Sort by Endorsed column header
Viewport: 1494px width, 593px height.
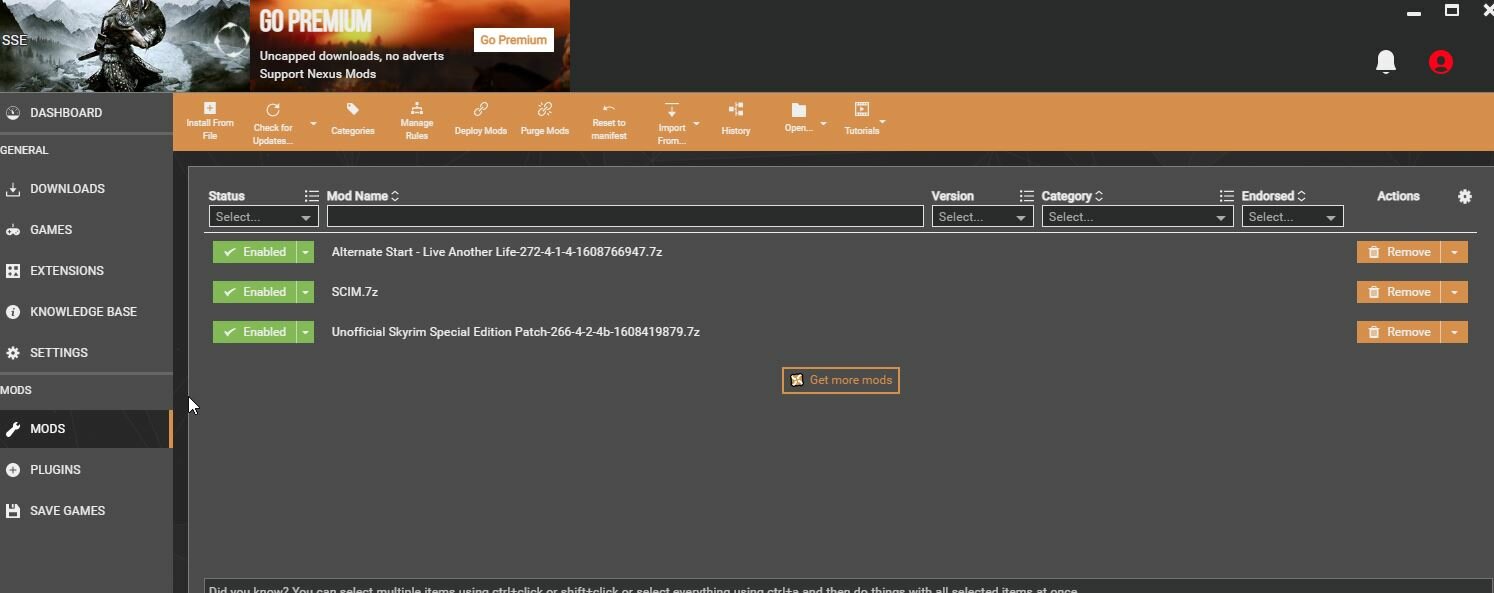[x=1273, y=196]
